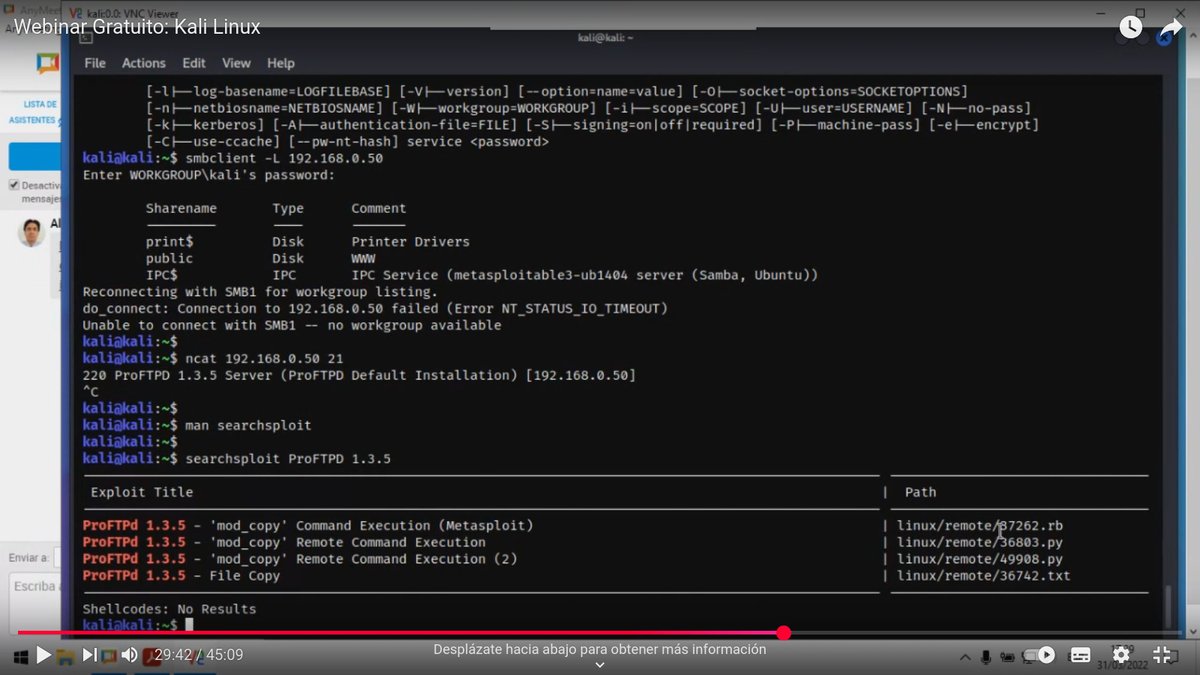This screenshot has width=1200, height=675.
Task: Mute the video volume speaker icon
Action: [x=129, y=655]
